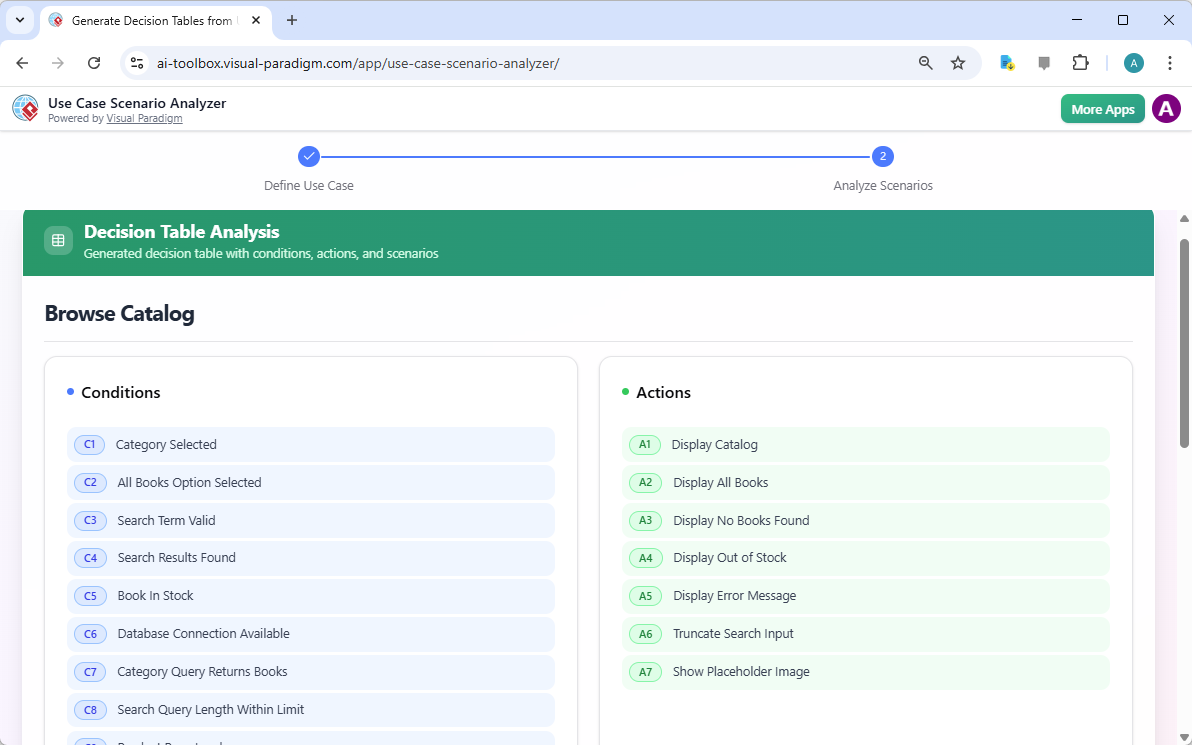Click the completed Define Use Case checkmark circle

[308, 156]
